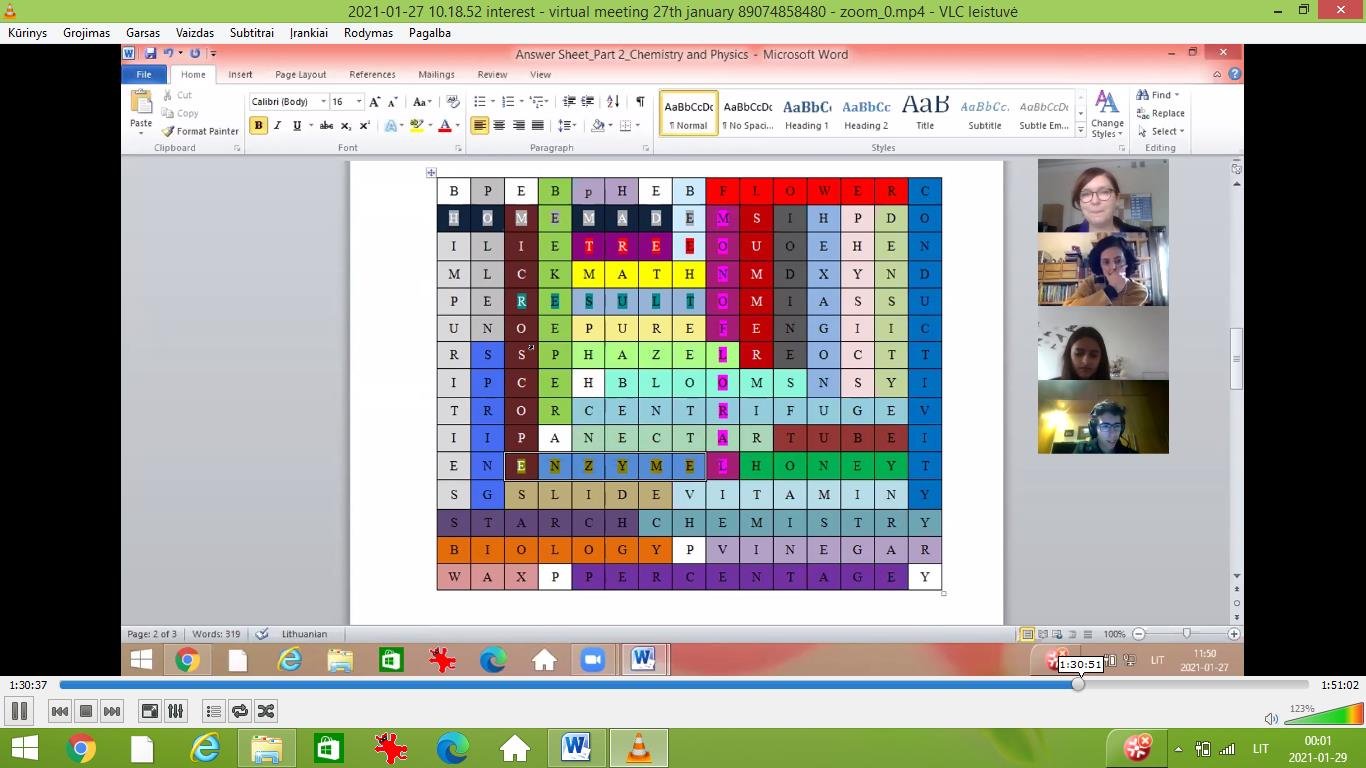Launch Google Chrome from the bottom taskbar
Screen dimensions: 1366x768
[x=81, y=748]
